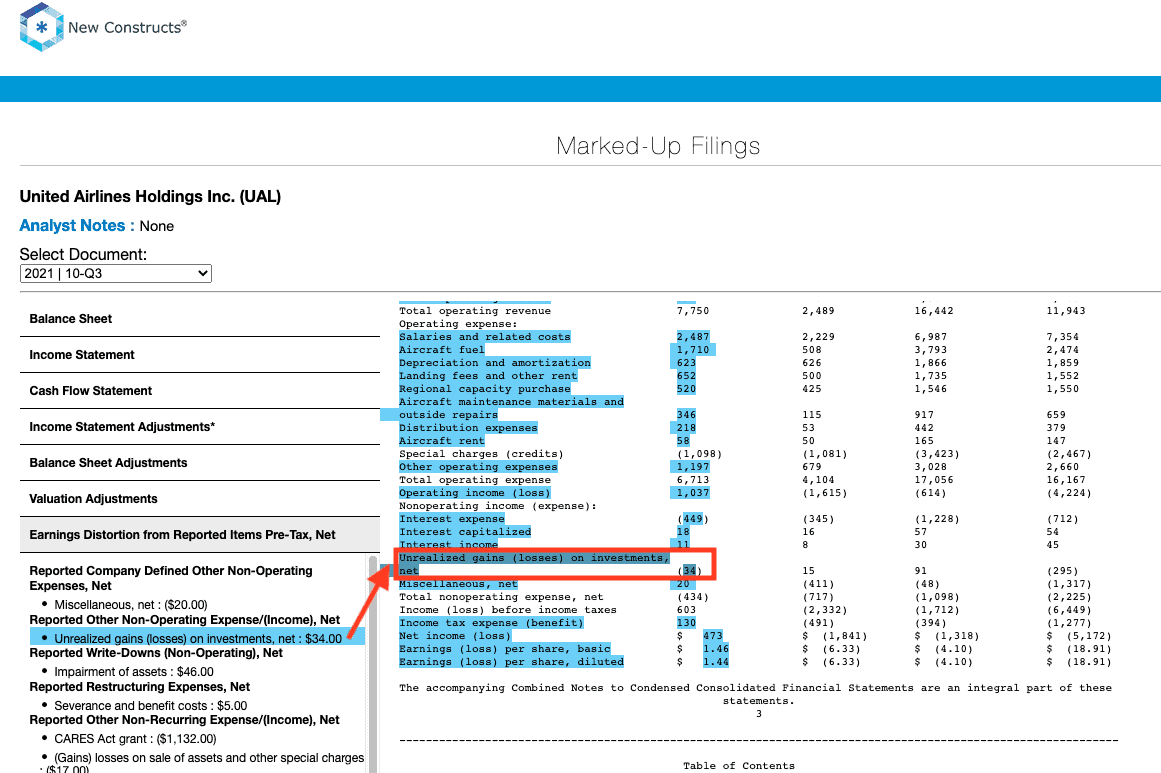Viewport: 1161px width, 773px height.
Task: Click highlighted Income tax expense (benefit) label
Action: point(492,623)
